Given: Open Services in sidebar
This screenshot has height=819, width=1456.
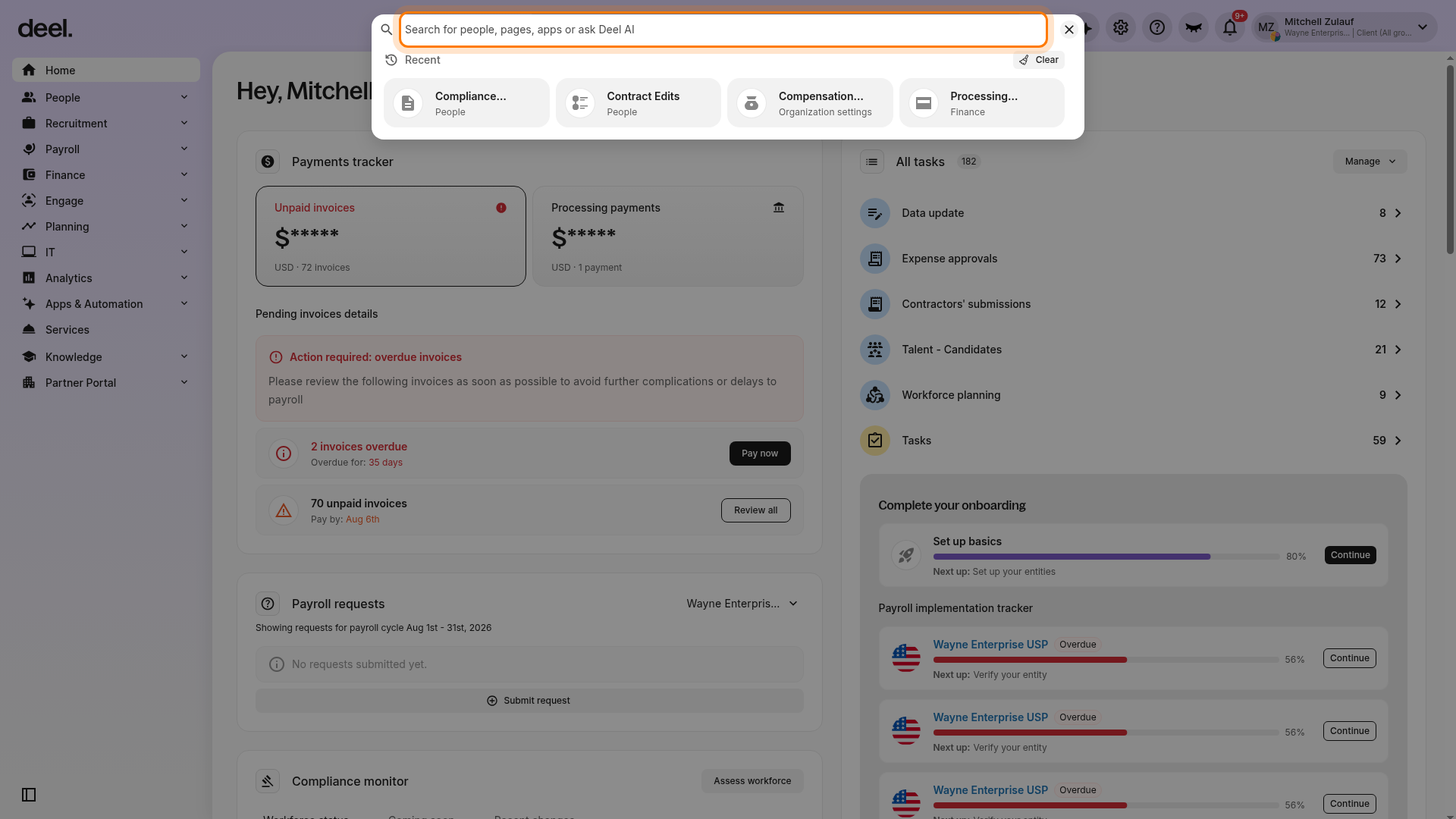Looking at the screenshot, I should 106,330.
